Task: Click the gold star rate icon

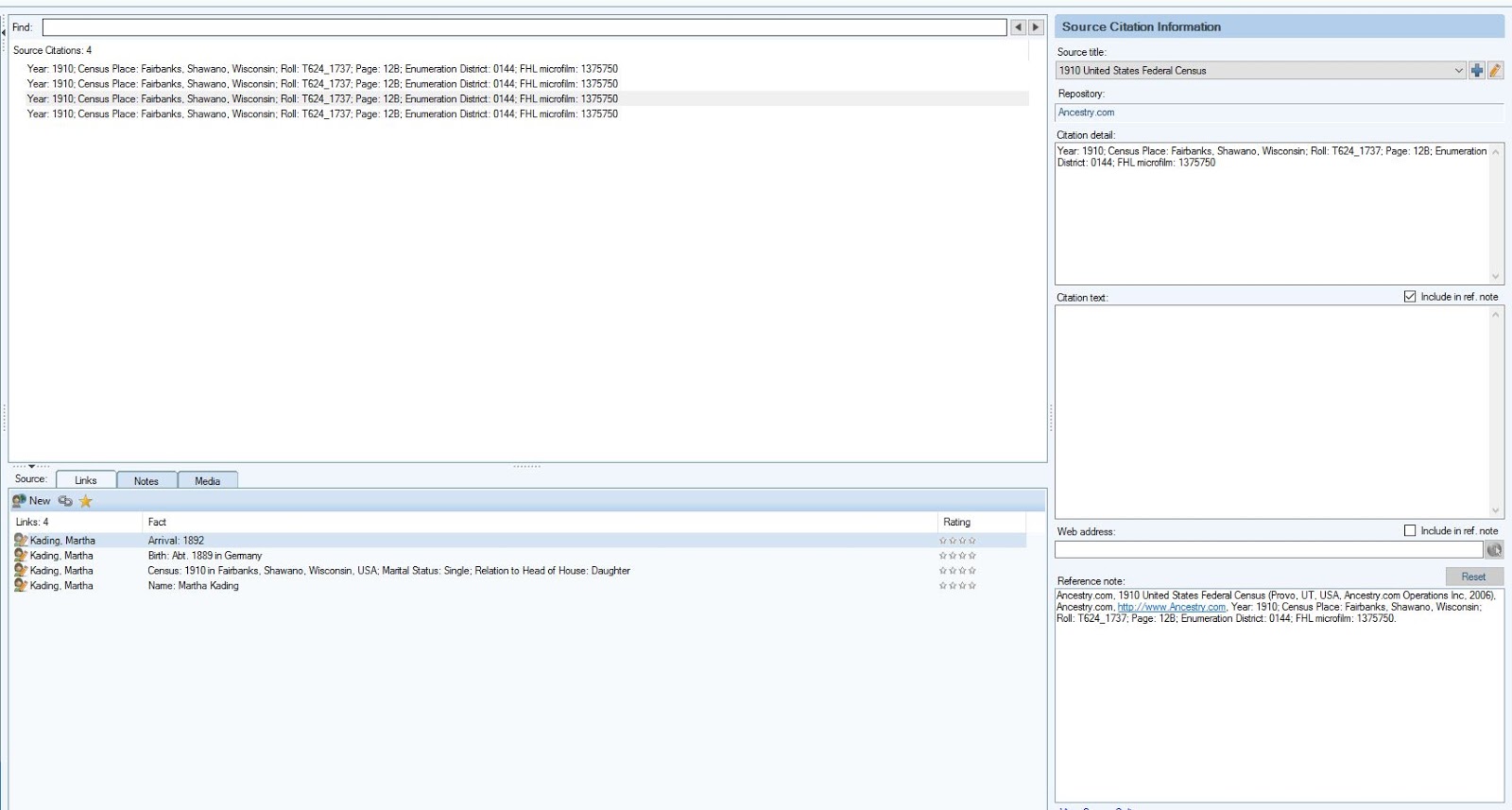Action: point(86,501)
